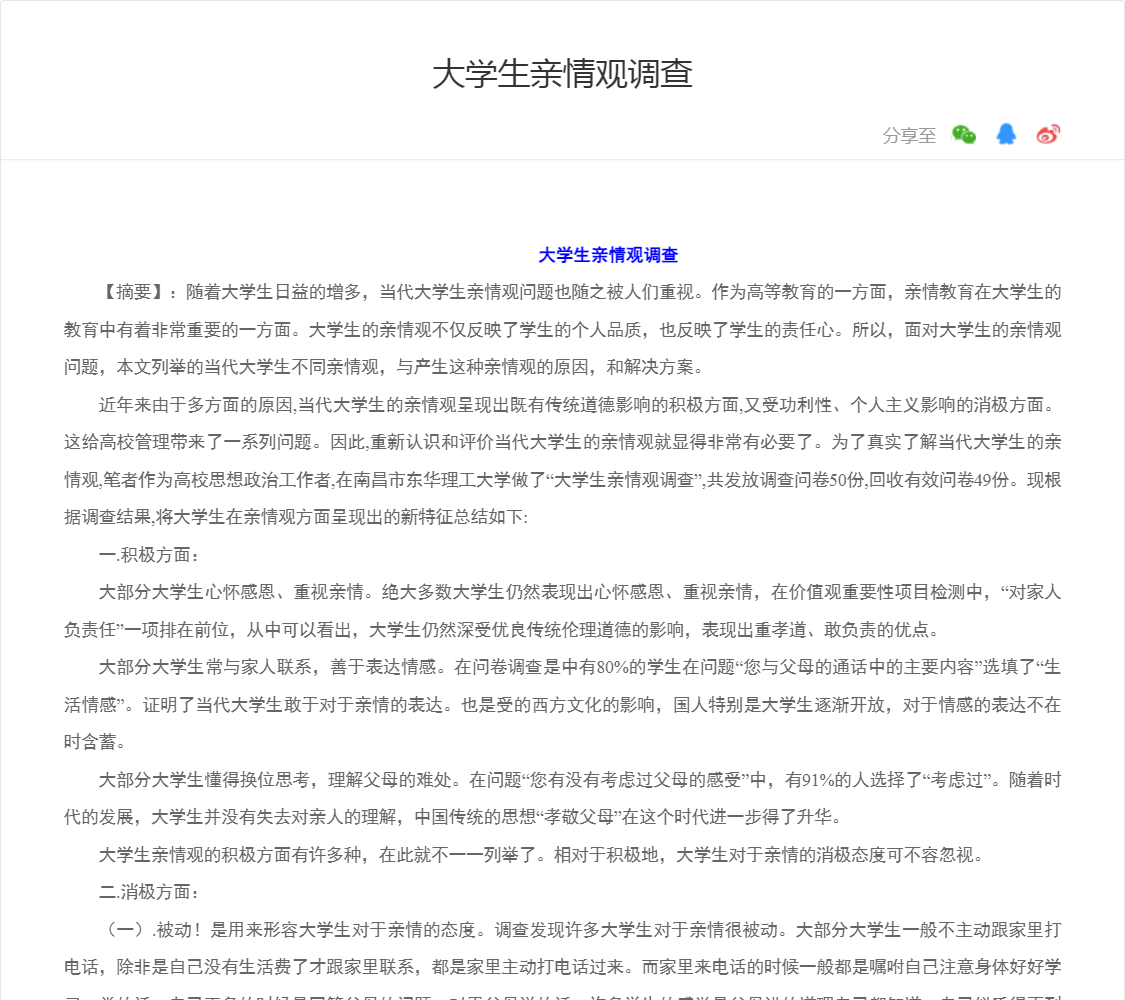The width and height of the screenshot is (1125, 1000).
Task: Click the section heading 一.积极方面:
Action: 149,555
